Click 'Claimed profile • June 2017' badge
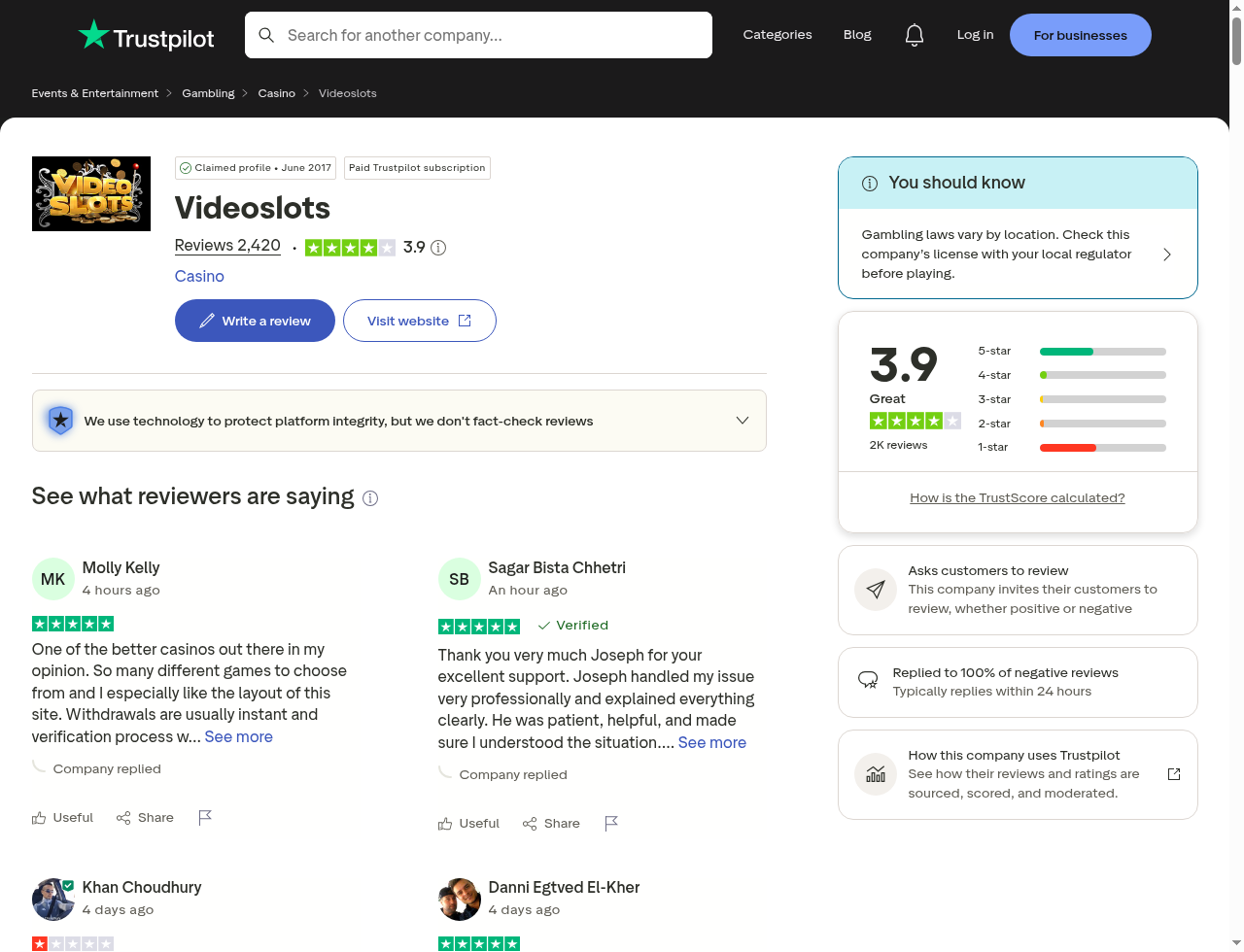This screenshot has width=1244, height=952. coord(256,168)
